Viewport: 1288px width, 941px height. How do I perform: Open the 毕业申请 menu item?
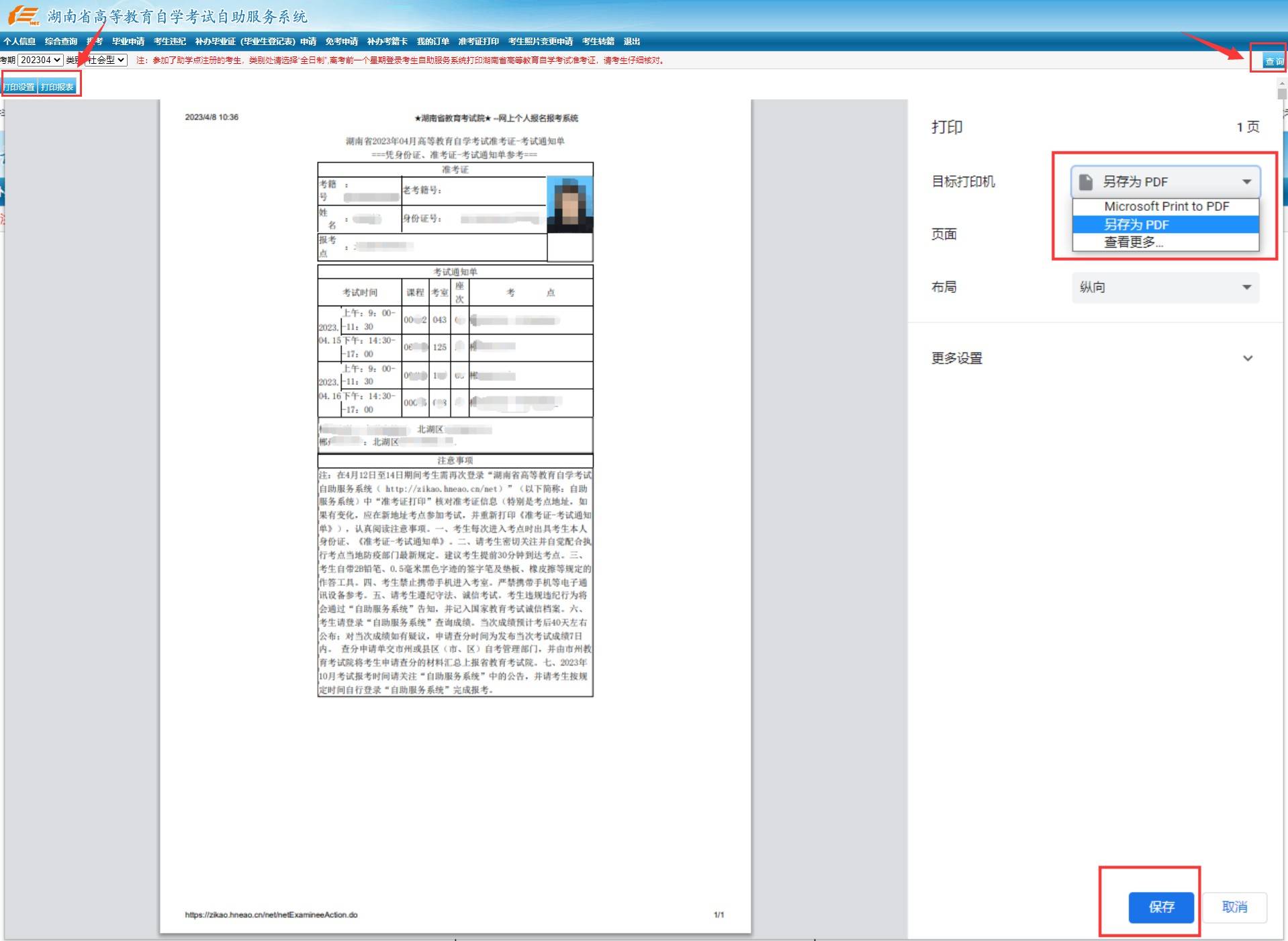pos(128,42)
